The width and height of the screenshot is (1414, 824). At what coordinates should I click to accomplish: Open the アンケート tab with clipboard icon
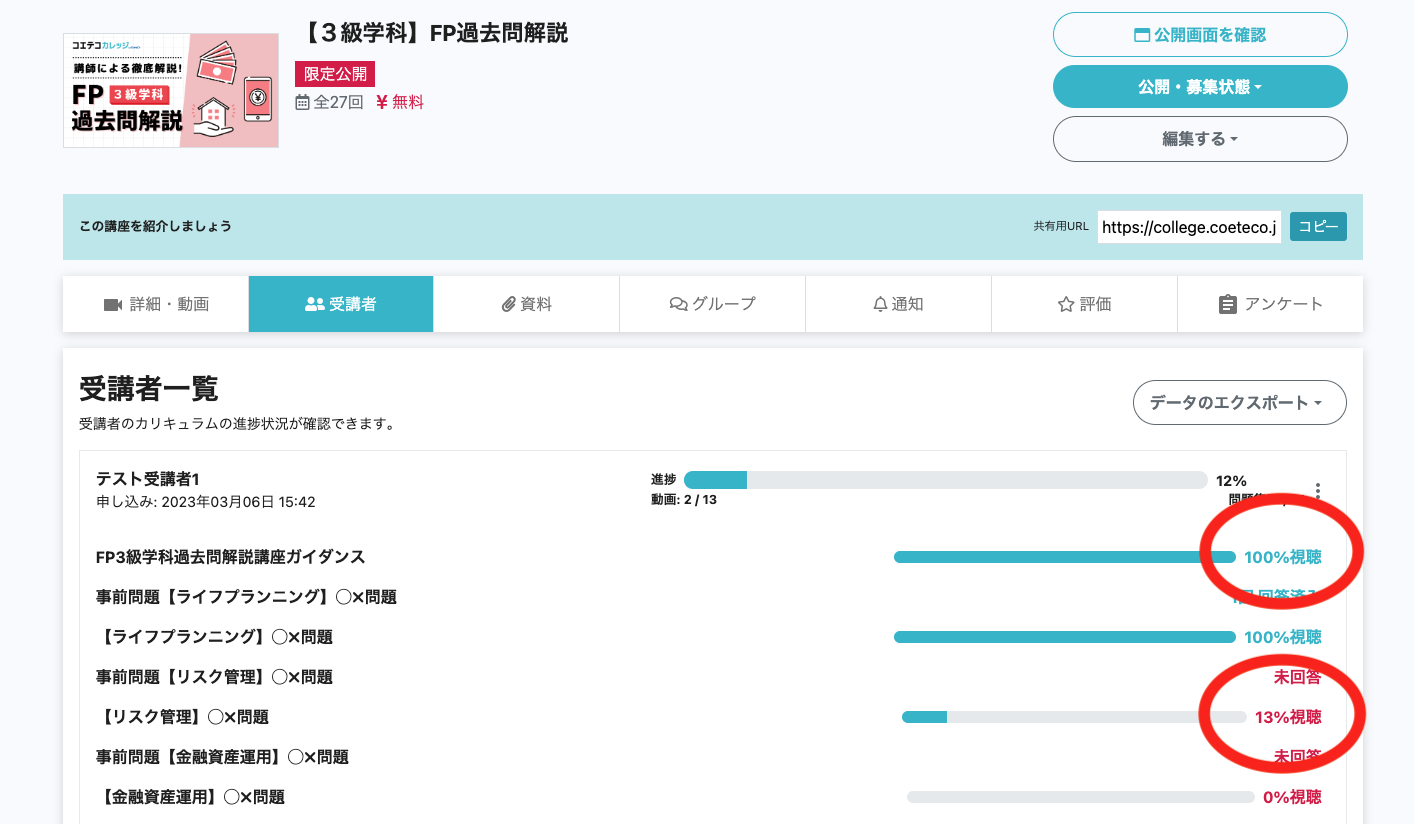click(1270, 304)
